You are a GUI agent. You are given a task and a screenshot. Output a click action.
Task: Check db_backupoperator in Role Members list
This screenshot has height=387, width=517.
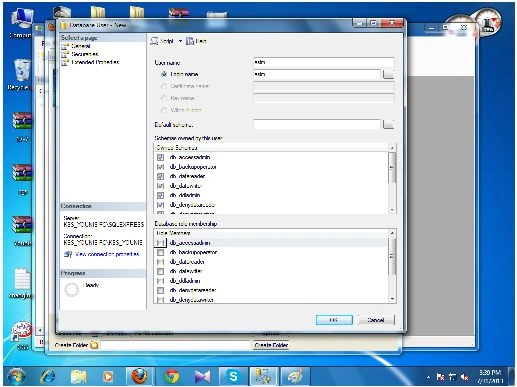click(x=160, y=252)
